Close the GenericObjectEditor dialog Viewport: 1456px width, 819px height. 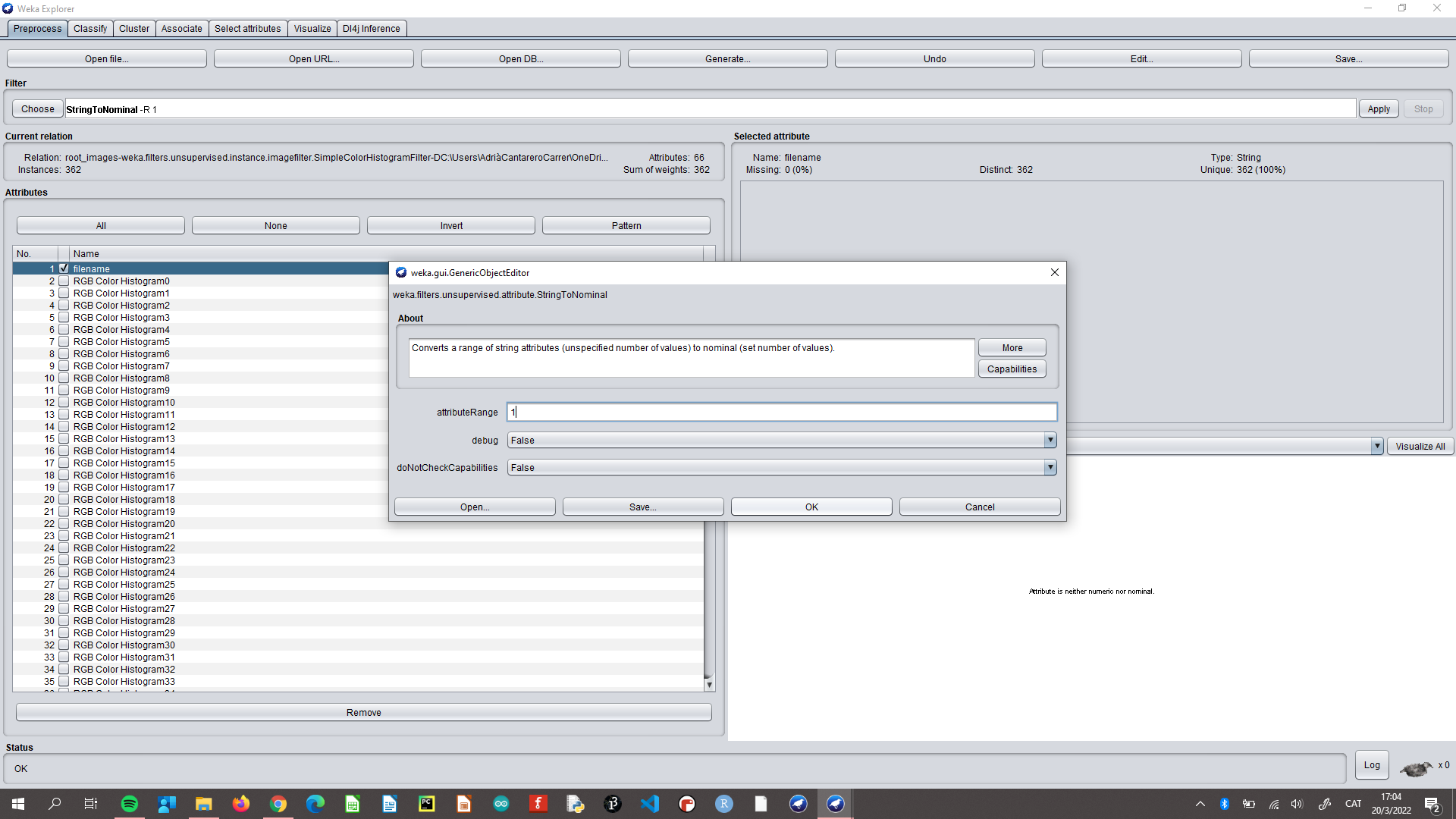(x=1054, y=272)
